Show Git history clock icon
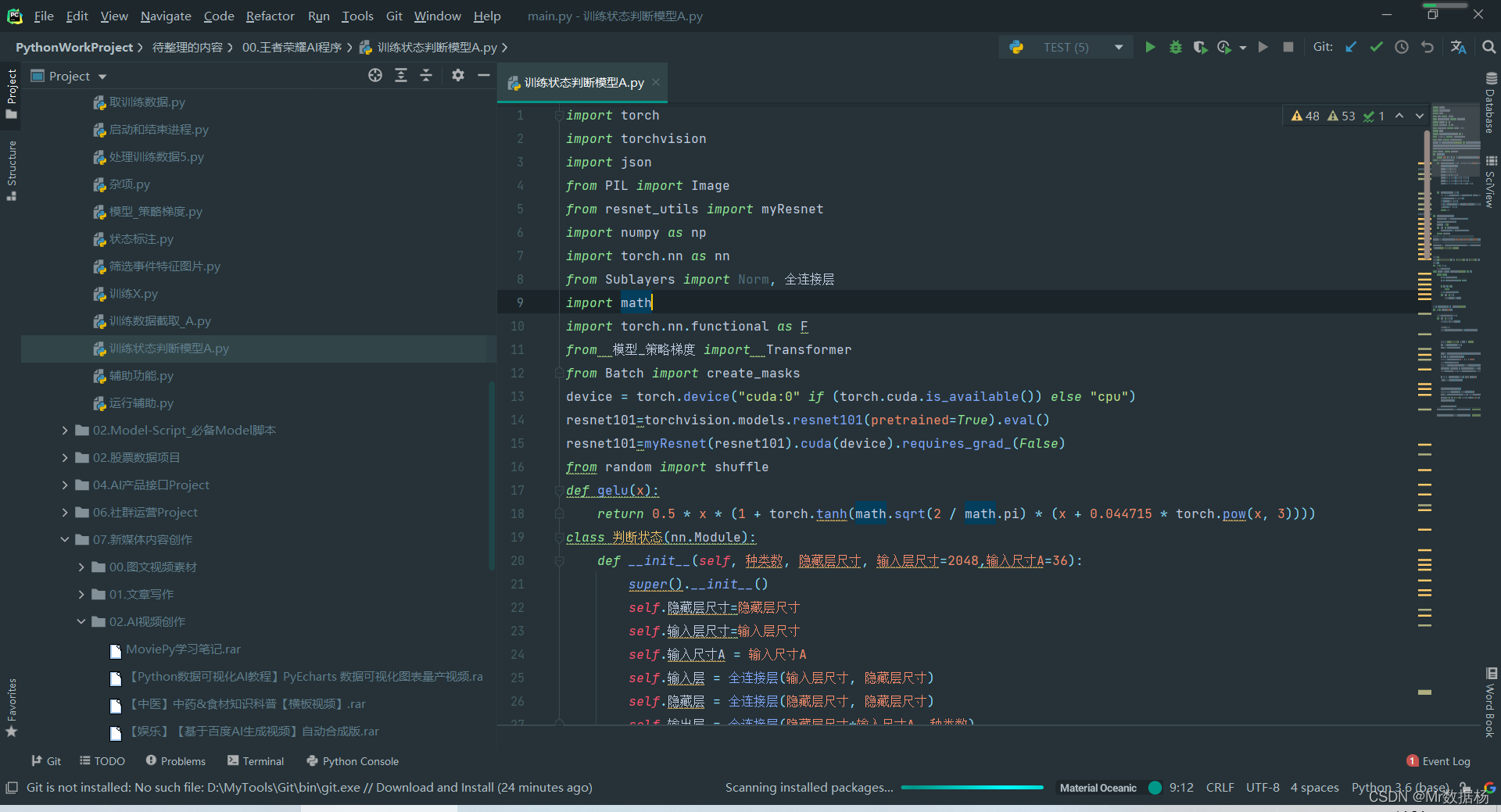1501x812 pixels. tap(1402, 48)
